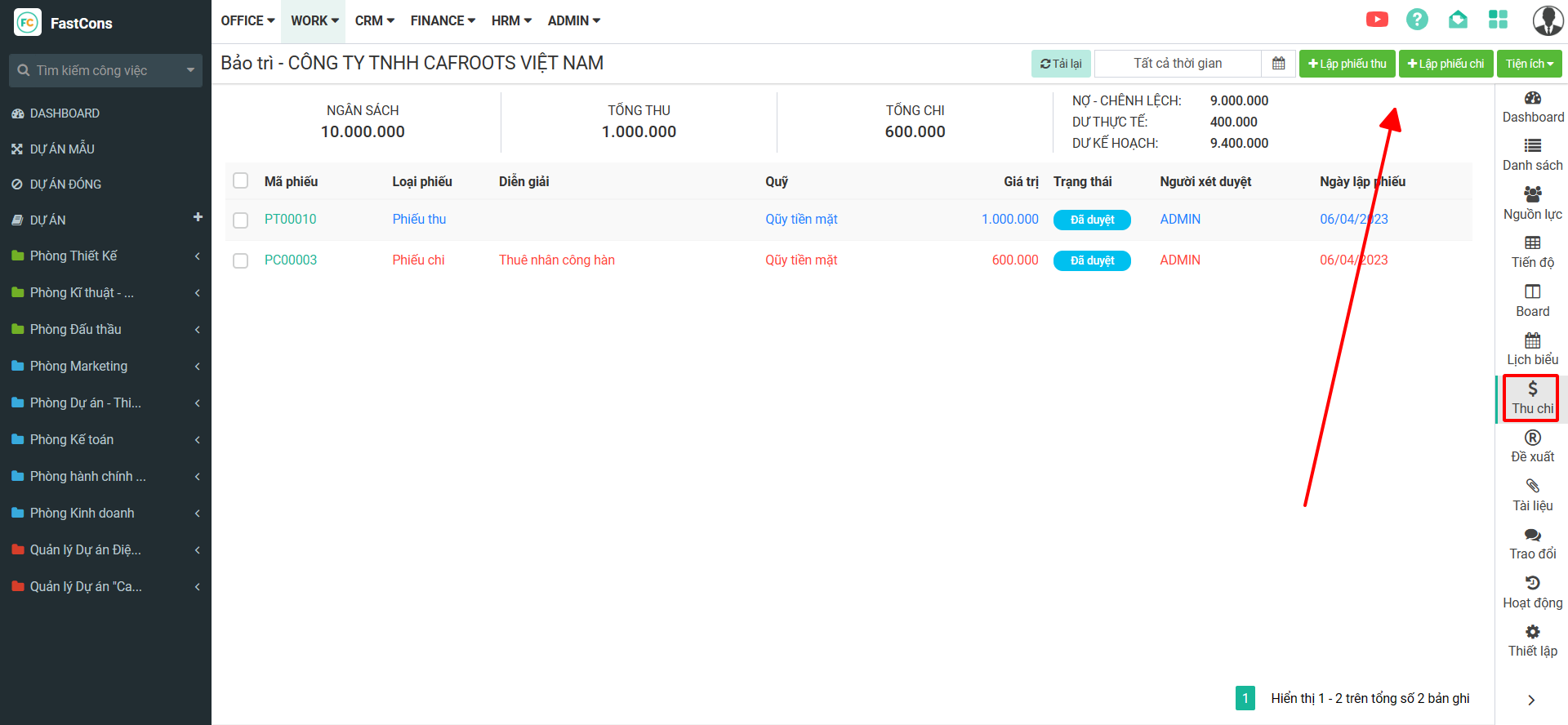Check the select-all checkbox in table header
The width and height of the screenshot is (1568, 725).
(241, 180)
